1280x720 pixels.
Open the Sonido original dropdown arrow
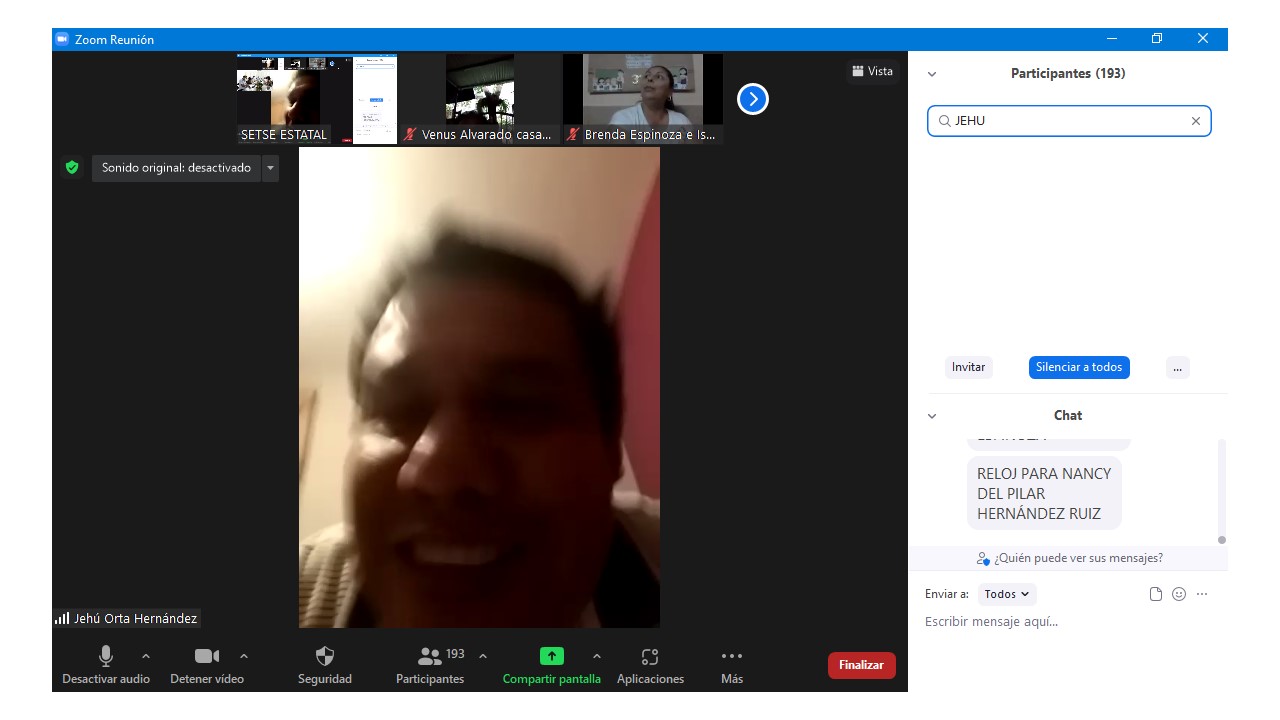coord(270,168)
